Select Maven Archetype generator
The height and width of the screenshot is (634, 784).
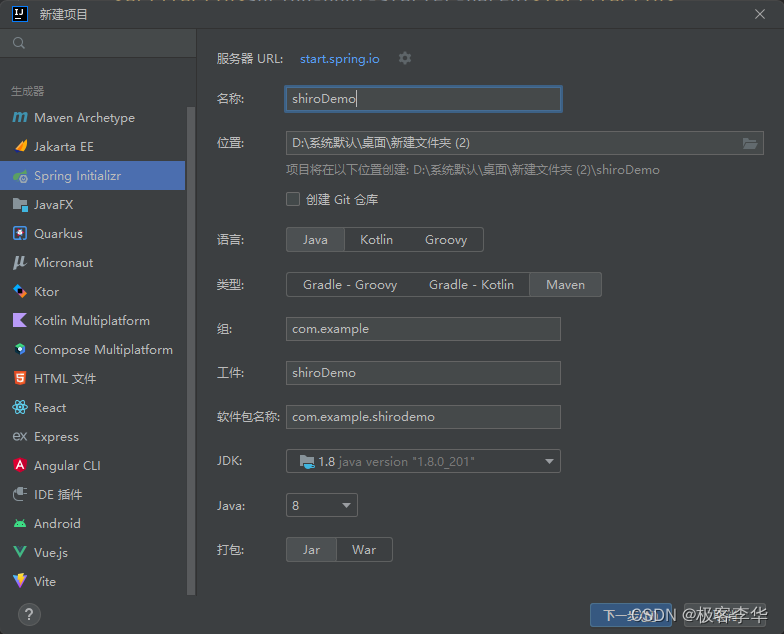[x=92, y=118]
